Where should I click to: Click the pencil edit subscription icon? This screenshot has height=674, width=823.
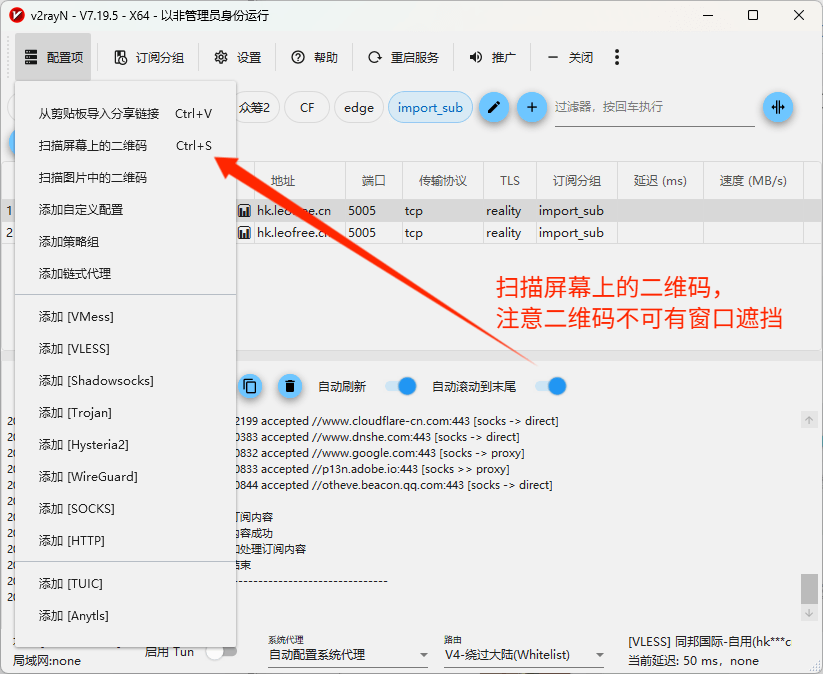click(493, 108)
